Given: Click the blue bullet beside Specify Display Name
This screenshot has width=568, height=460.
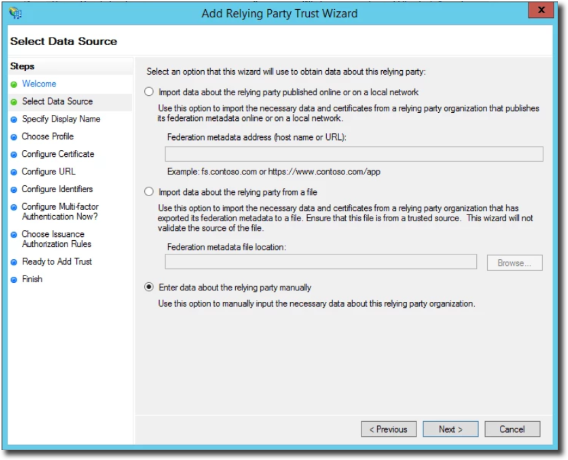Looking at the screenshot, I should click(14, 120).
